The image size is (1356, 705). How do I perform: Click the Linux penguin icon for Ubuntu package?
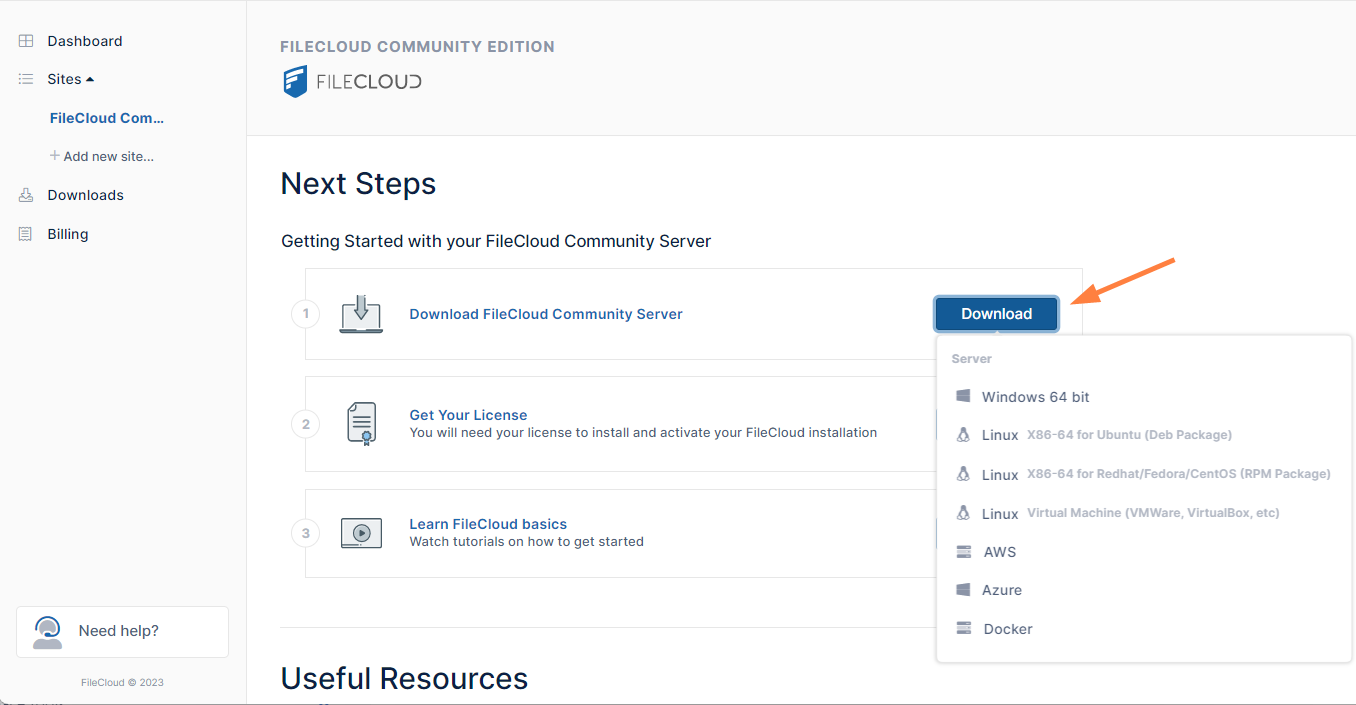[963, 434]
